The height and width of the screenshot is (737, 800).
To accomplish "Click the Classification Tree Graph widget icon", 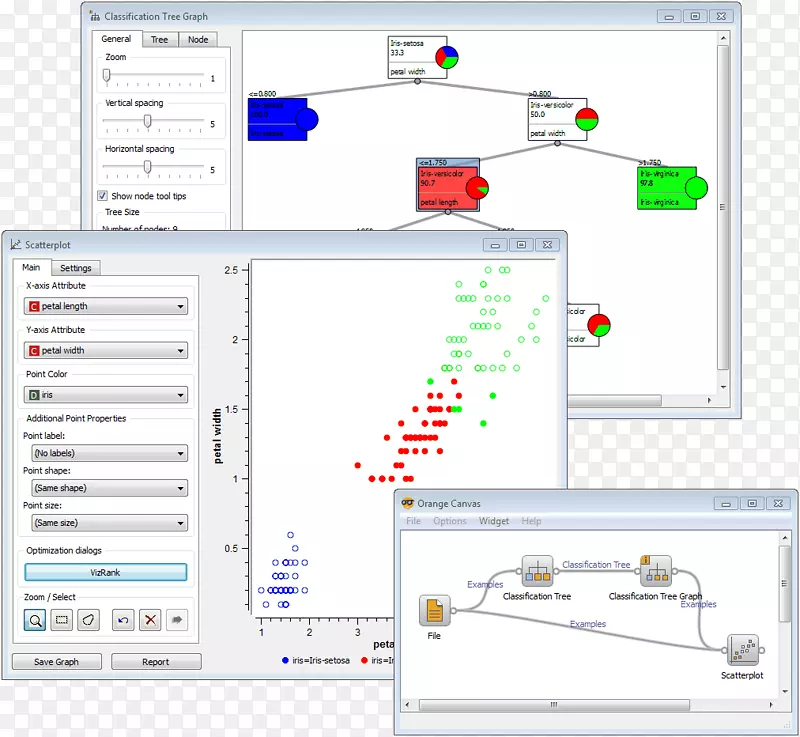I will coord(656,572).
